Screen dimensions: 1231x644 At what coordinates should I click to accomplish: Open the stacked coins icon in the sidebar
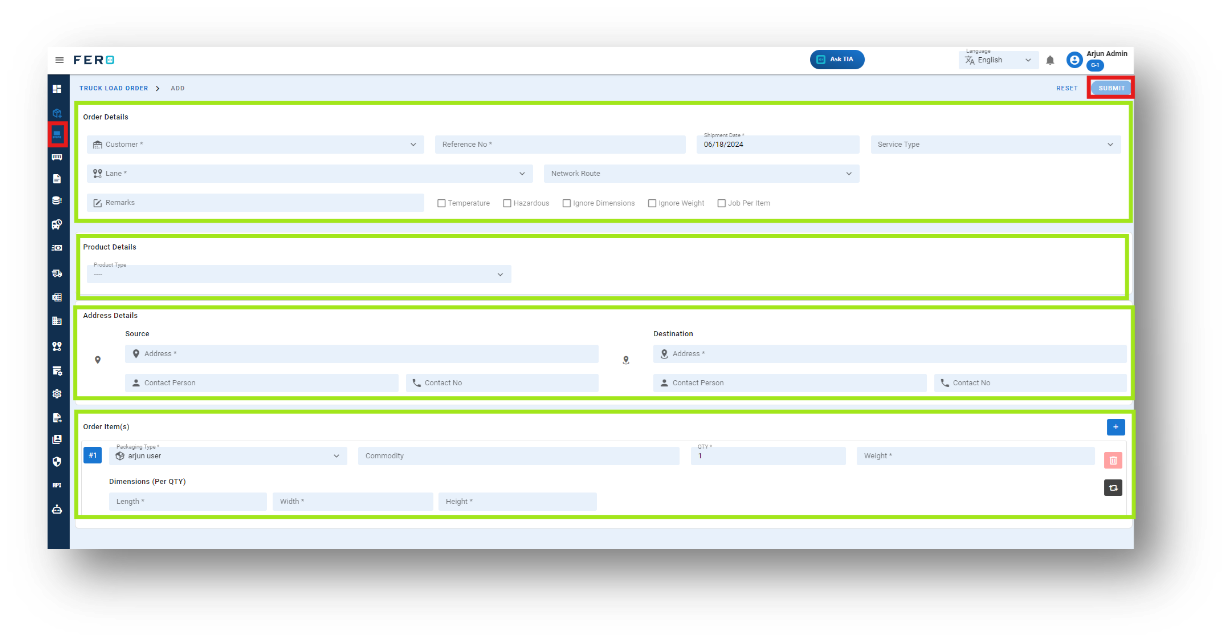(57, 201)
